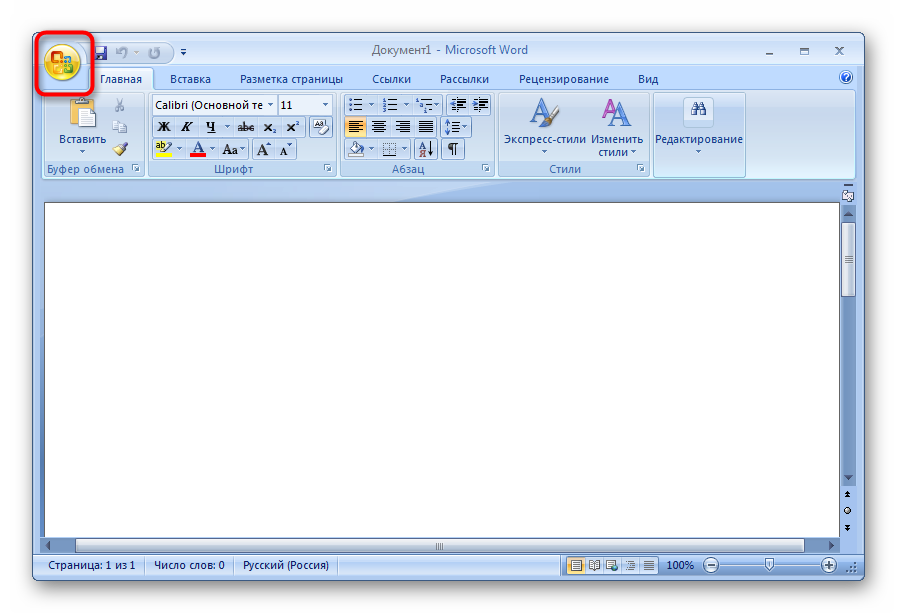The image size is (897, 613).
Task: Center-align the paragraph text
Action: coord(379,127)
